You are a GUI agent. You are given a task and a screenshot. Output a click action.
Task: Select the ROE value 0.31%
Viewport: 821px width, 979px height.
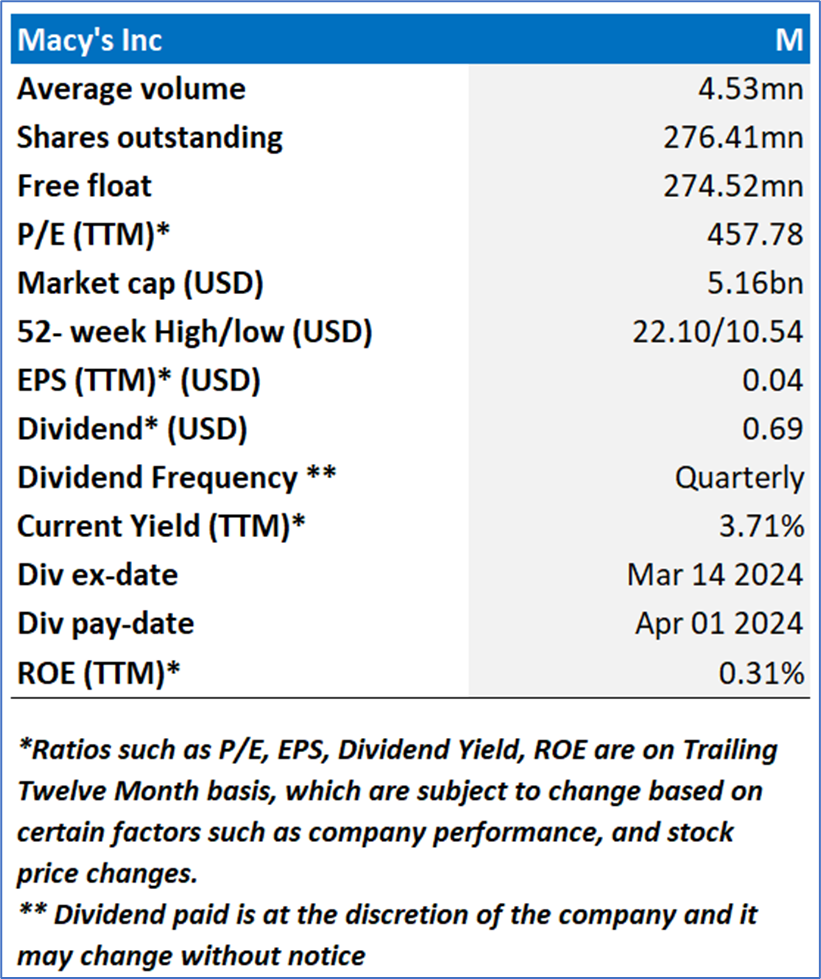pyautogui.click(x=761, y=672)
